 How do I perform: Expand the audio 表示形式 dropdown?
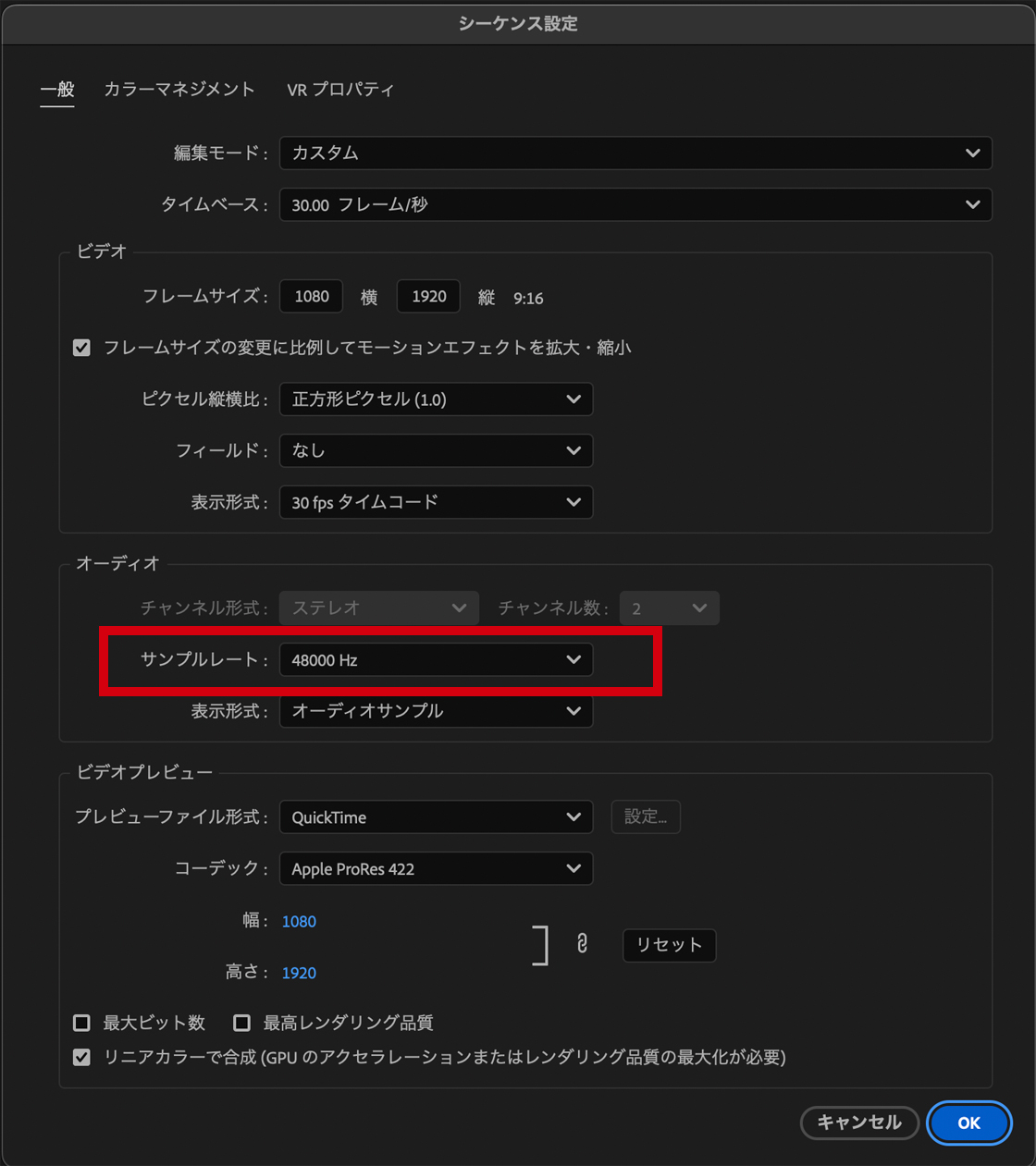pyautogui.click(x=436, y=711)
